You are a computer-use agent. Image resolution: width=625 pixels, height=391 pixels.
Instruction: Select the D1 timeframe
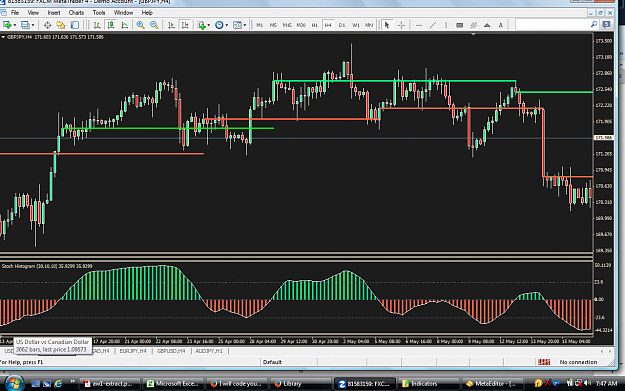(342, 25)
